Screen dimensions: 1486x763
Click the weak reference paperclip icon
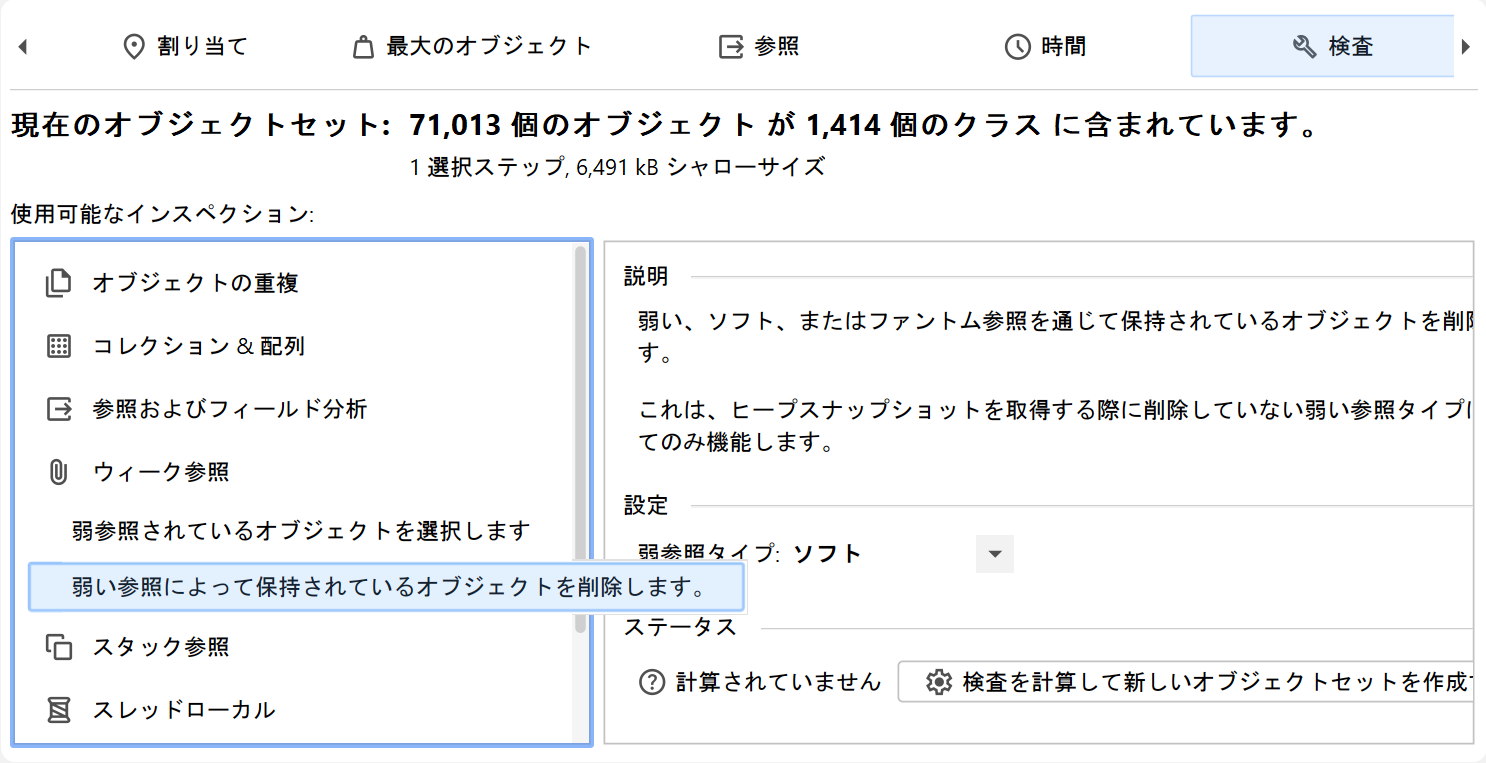pos(59,472)
